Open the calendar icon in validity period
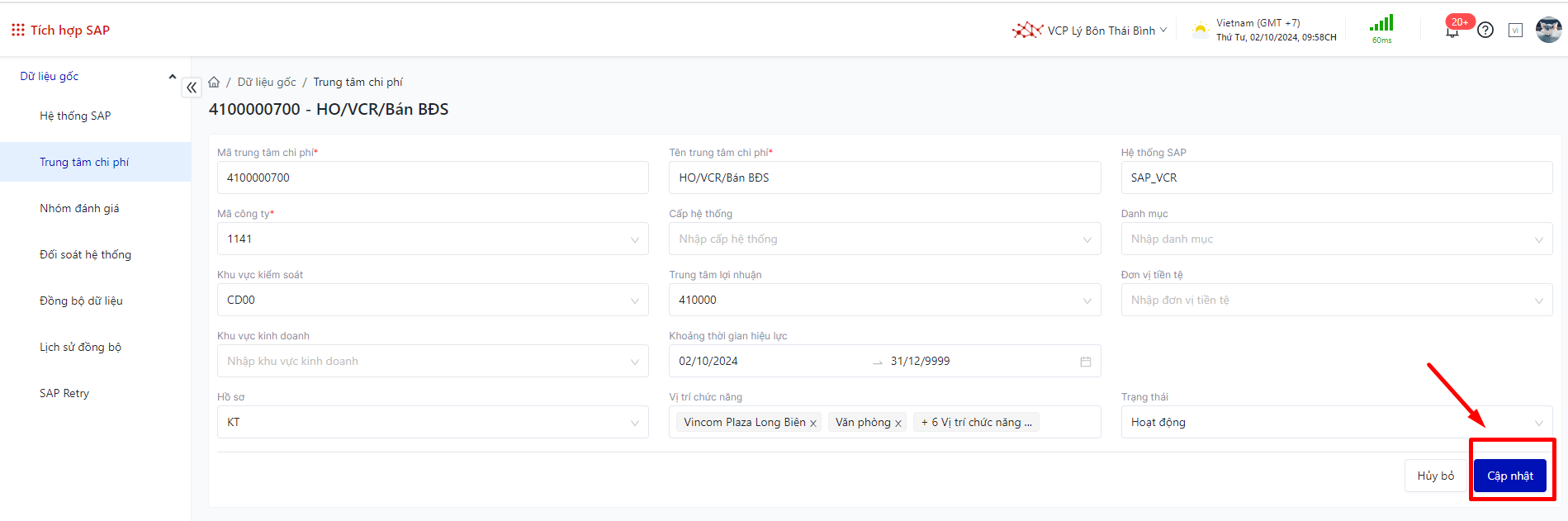 coord(1085,362)
